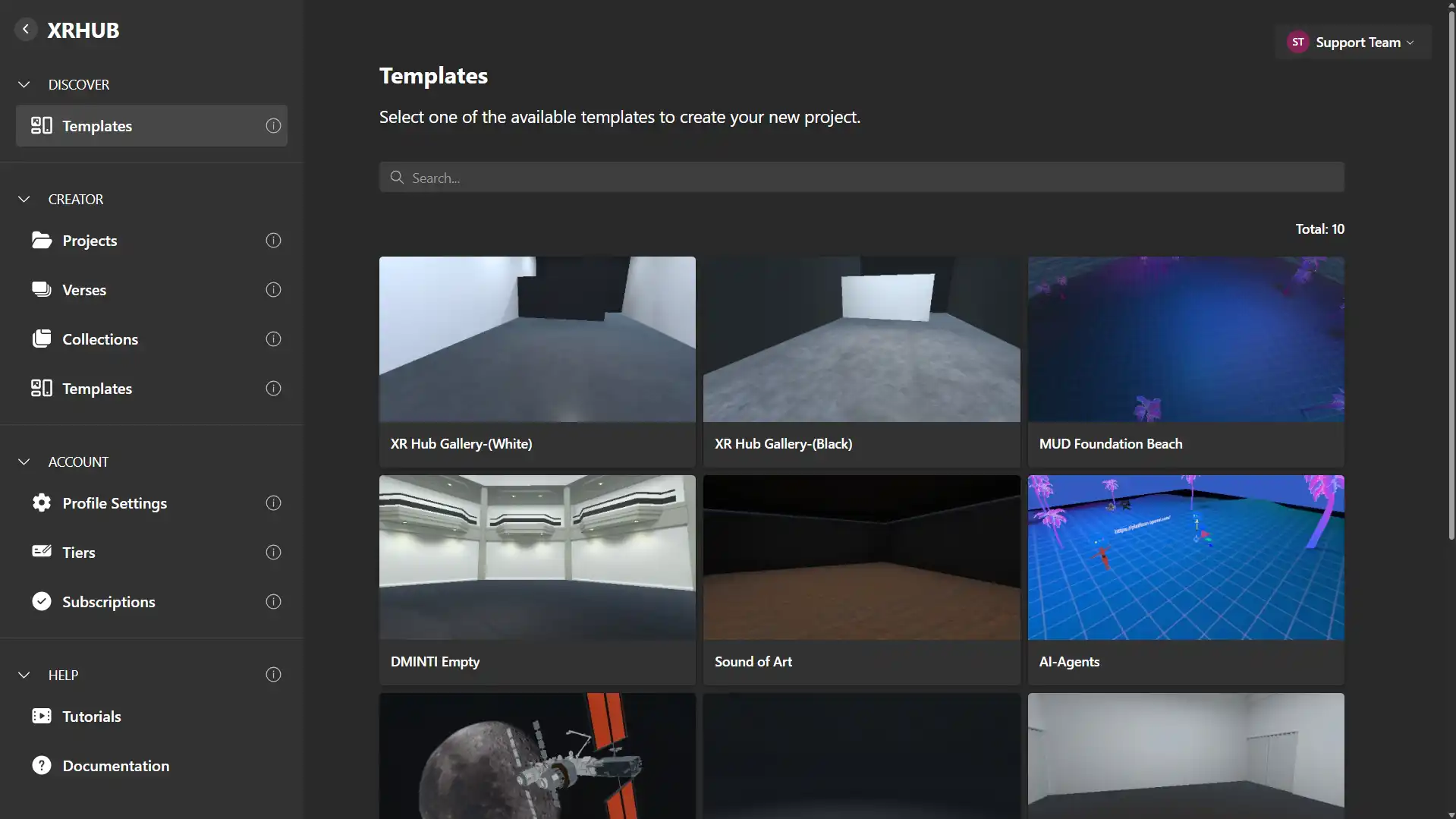
Task: Show info for Subscriptions
Action: (273, 602)
